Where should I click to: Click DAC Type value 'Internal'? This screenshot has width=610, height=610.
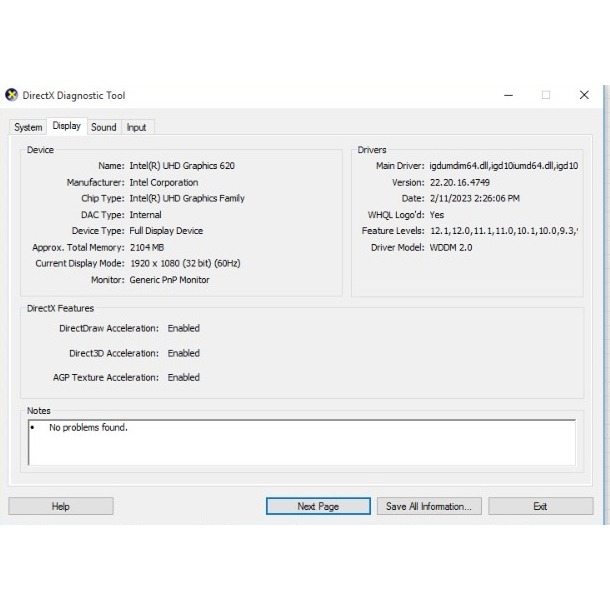[145, 215]
